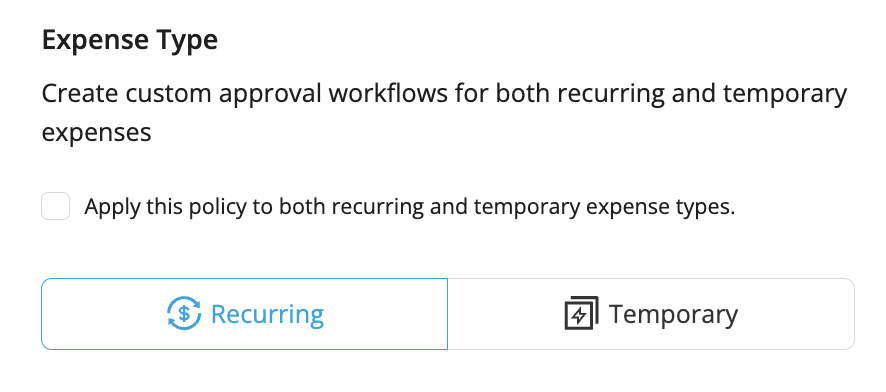Click the 'Temporary' text label
Image resolution: width=886 pixels, height=392 pixels.
(673, 314)
